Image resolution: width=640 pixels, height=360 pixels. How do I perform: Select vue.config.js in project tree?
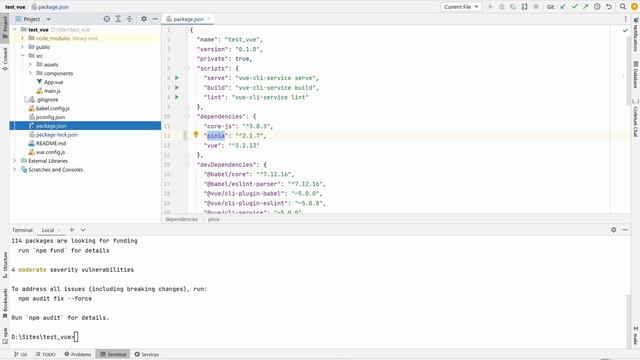(51, 152)
